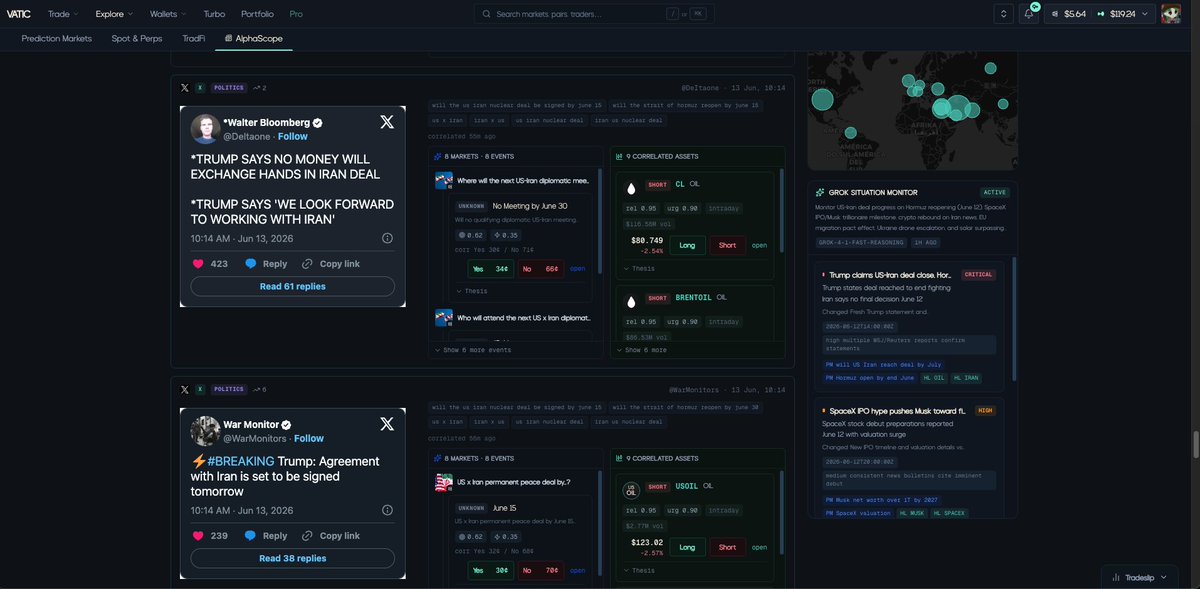Click POLITICS tag on the WarMonitors card
1200x589 pixels.
click(228, 389)
